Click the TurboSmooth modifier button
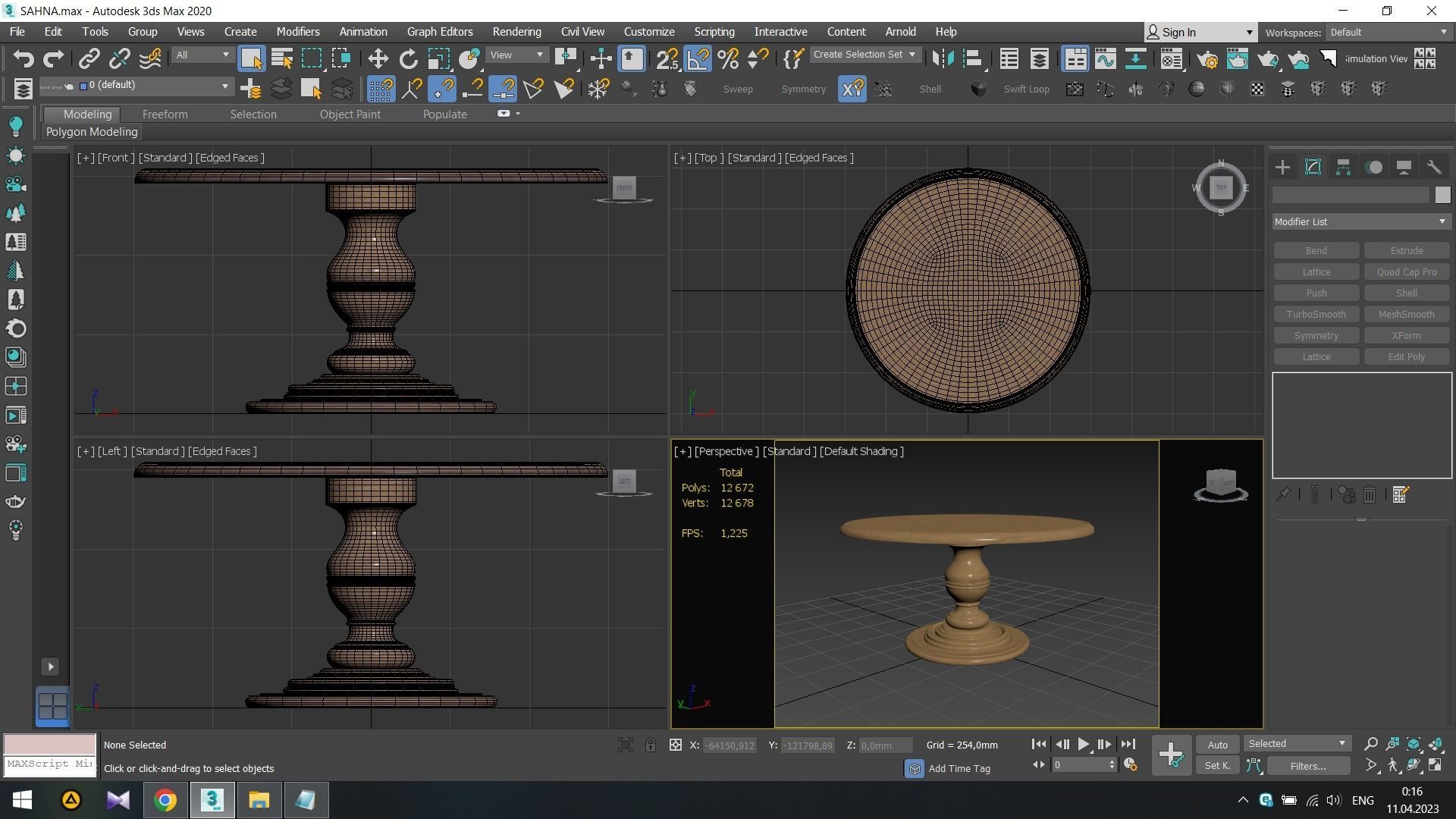Viewport: 1456px width, 819px height. [1316, 315]
